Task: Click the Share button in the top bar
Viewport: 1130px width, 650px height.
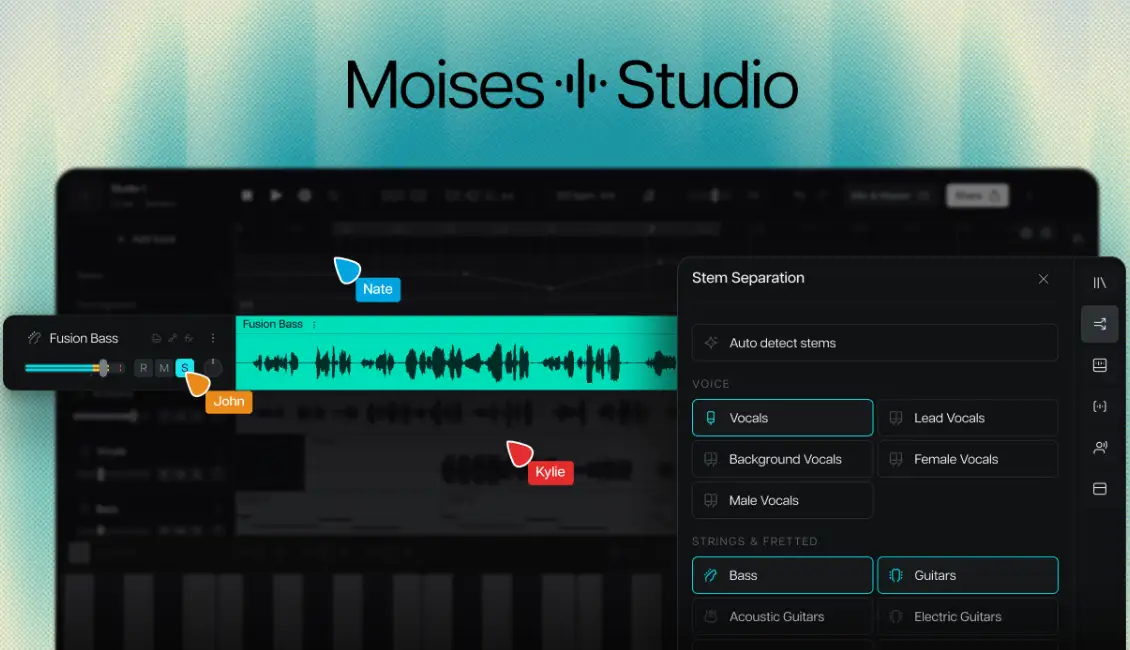Action: tap(976, 195)
